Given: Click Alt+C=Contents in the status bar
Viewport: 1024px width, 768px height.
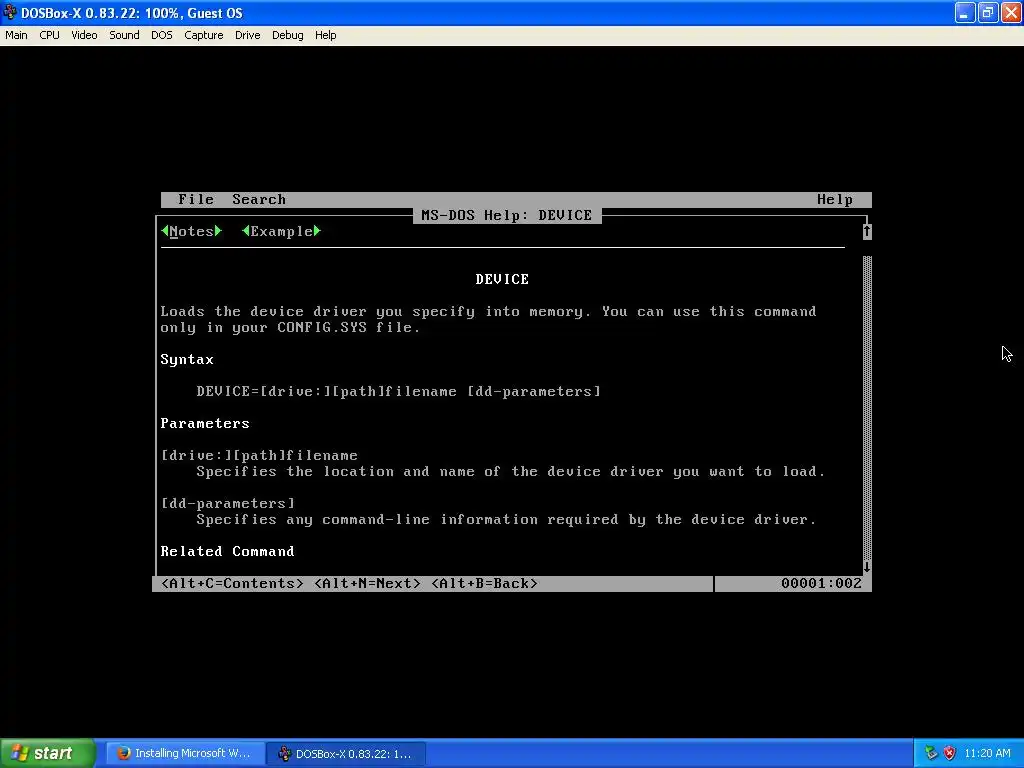Looking at the screenshot, I should point(232,583).
